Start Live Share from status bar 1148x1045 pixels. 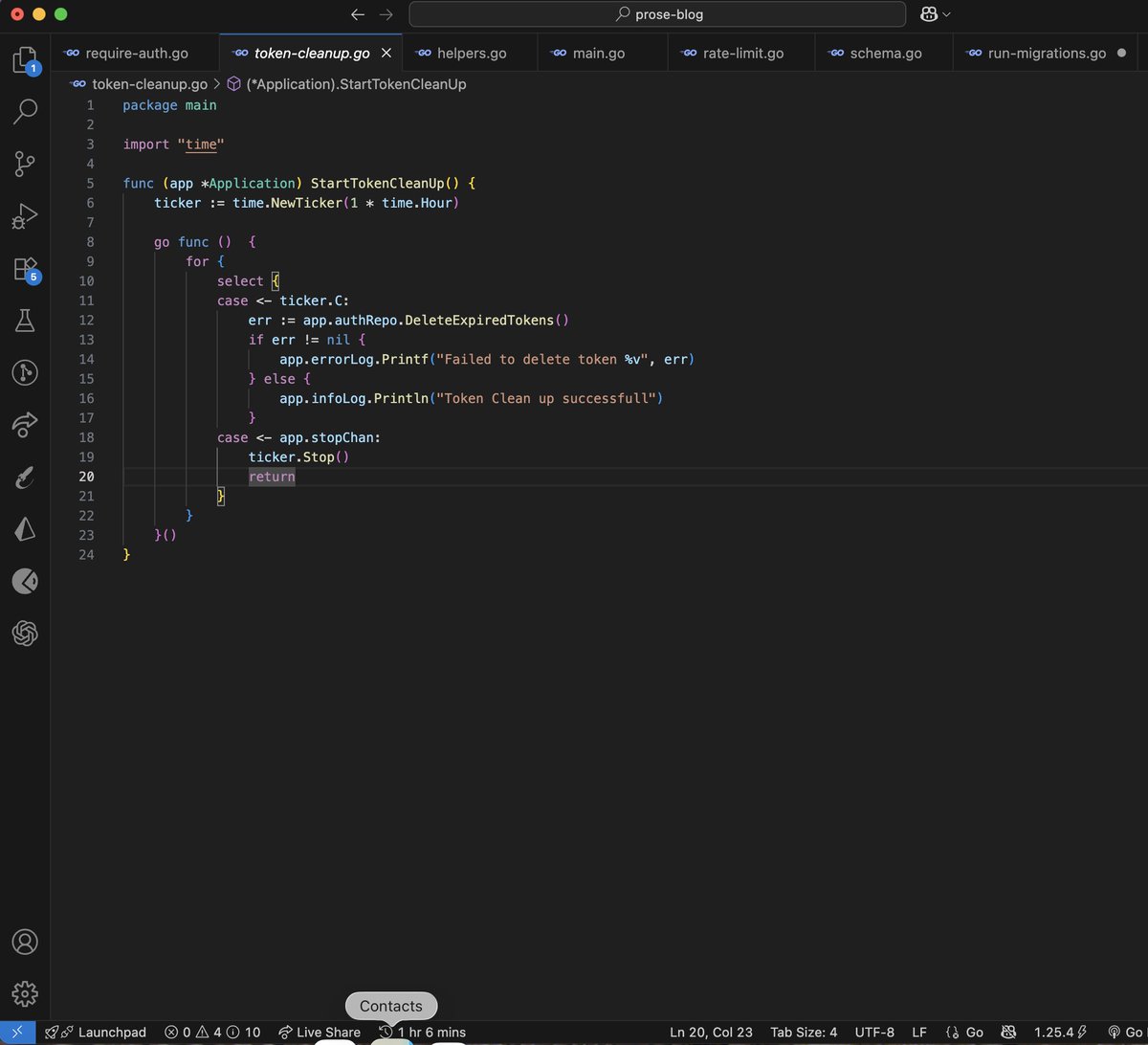tap(320, 1033)
